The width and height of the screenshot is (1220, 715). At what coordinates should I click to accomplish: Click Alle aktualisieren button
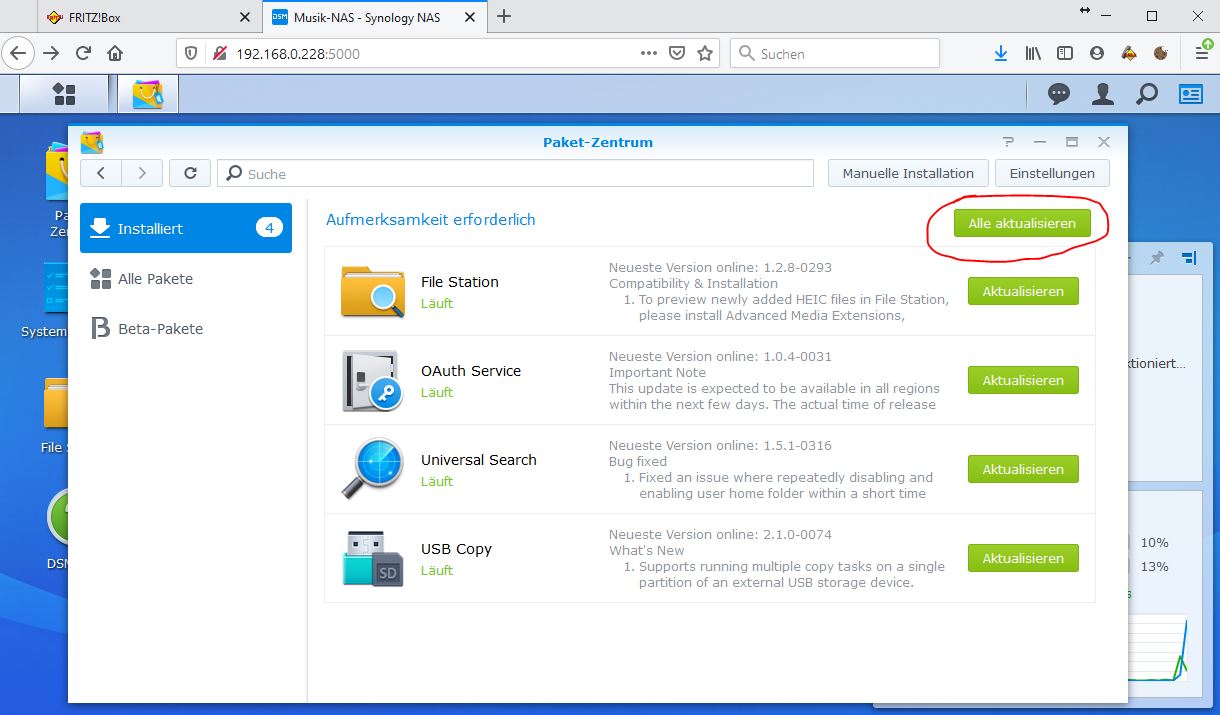click(x=1022, y=223)
